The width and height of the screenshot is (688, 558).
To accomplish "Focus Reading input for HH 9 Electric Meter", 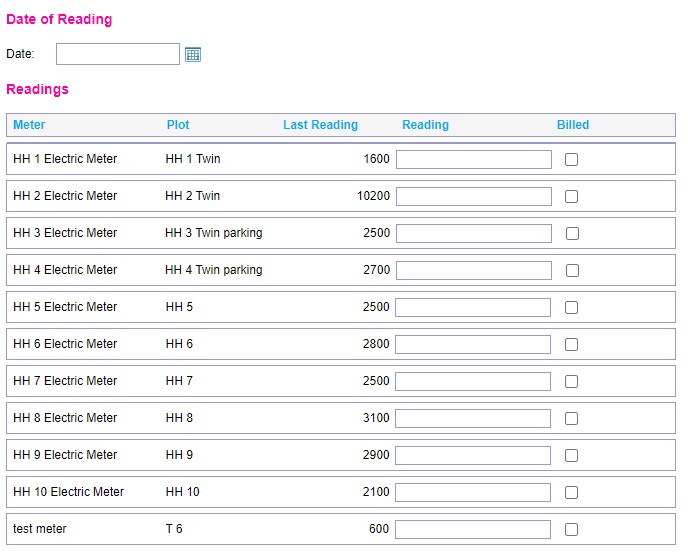I will click(473, 455).
